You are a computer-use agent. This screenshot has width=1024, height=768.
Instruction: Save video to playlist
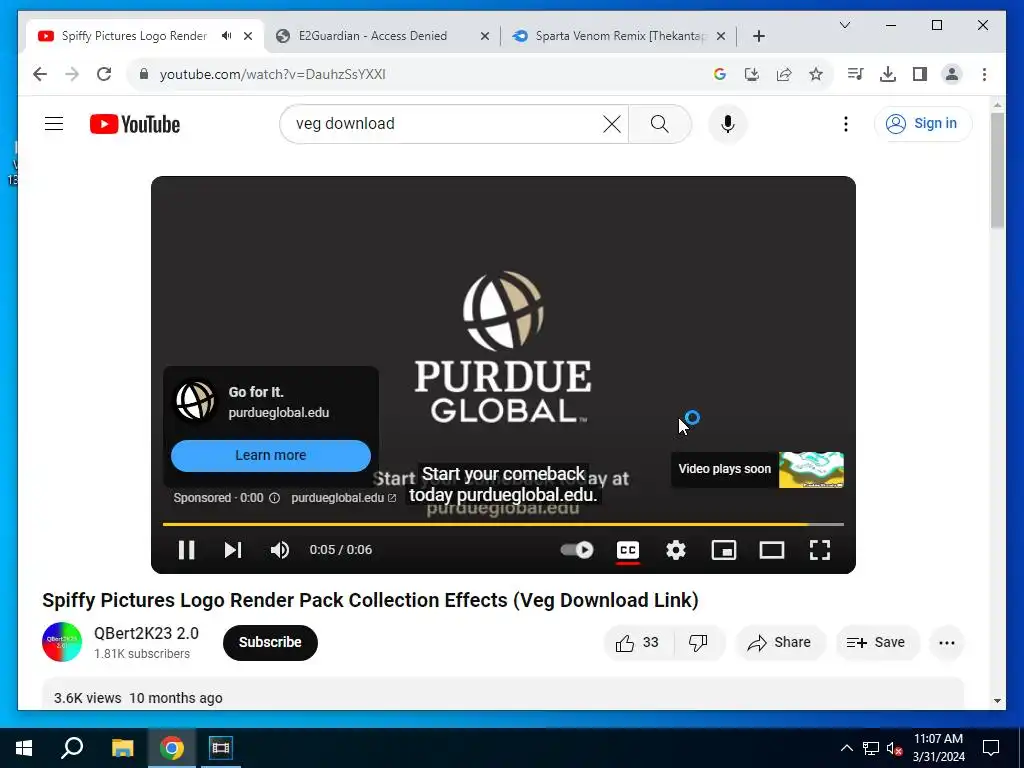(876, 643)
